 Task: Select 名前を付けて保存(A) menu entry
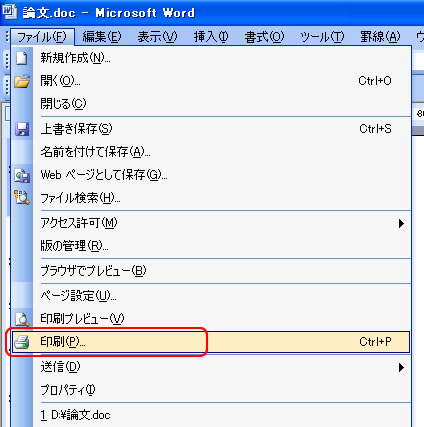tap(95, 152)
